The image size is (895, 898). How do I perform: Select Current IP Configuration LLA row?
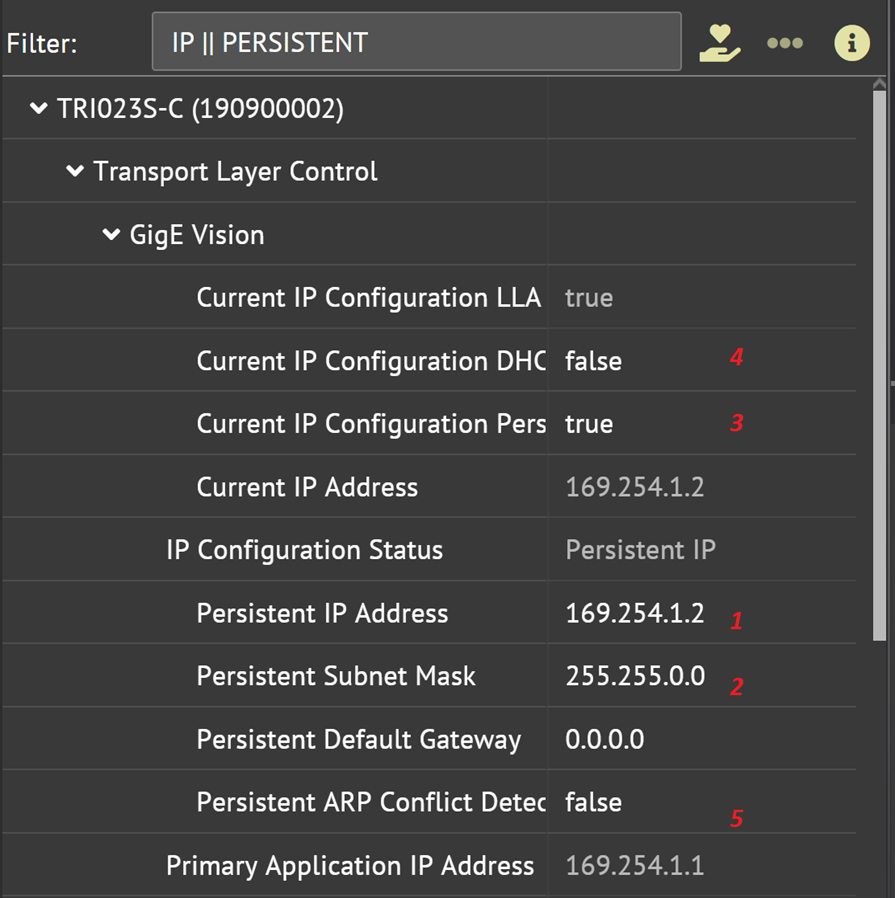[368, 298]
